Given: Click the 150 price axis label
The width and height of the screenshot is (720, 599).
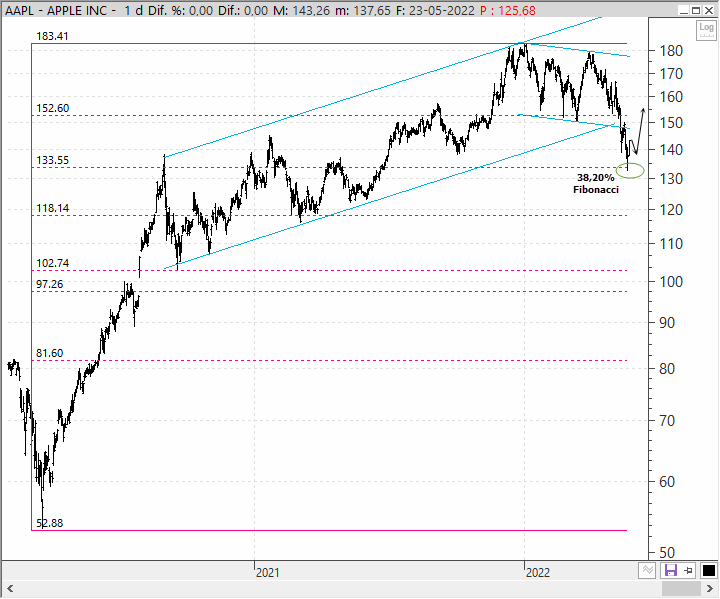Looking at the screenshot, I should point(671,123).
